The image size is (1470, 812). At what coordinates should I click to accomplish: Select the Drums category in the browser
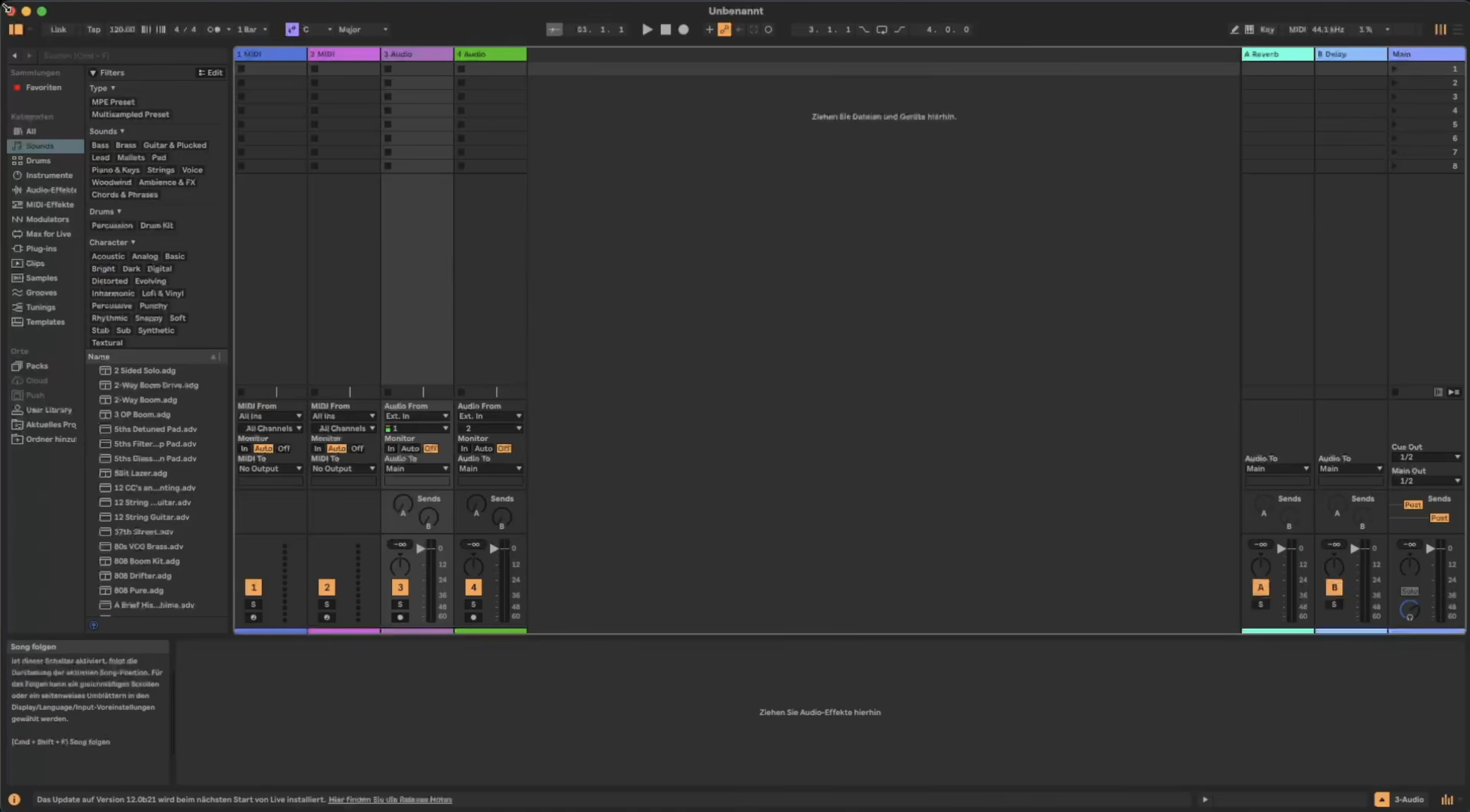(x=38, y=160)
